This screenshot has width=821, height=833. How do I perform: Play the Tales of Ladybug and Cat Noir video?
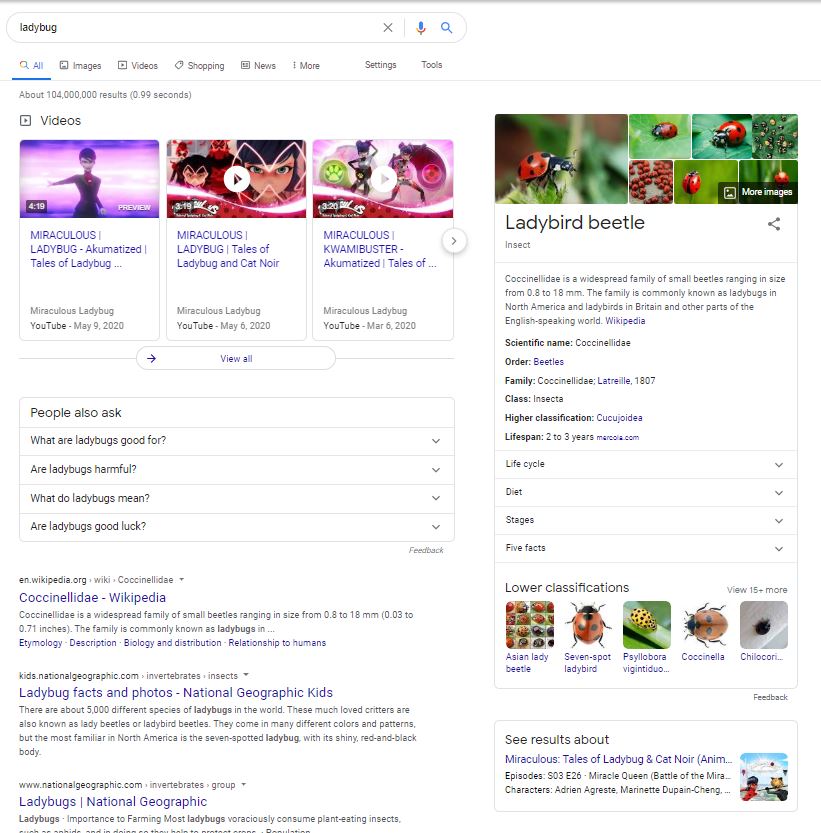coord(236,179)
